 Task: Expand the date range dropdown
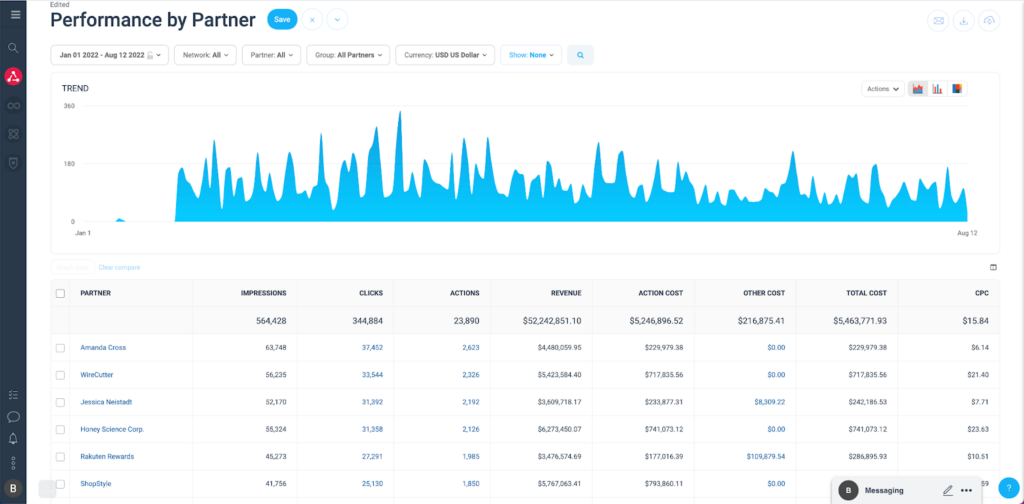(x=110, y=55)
